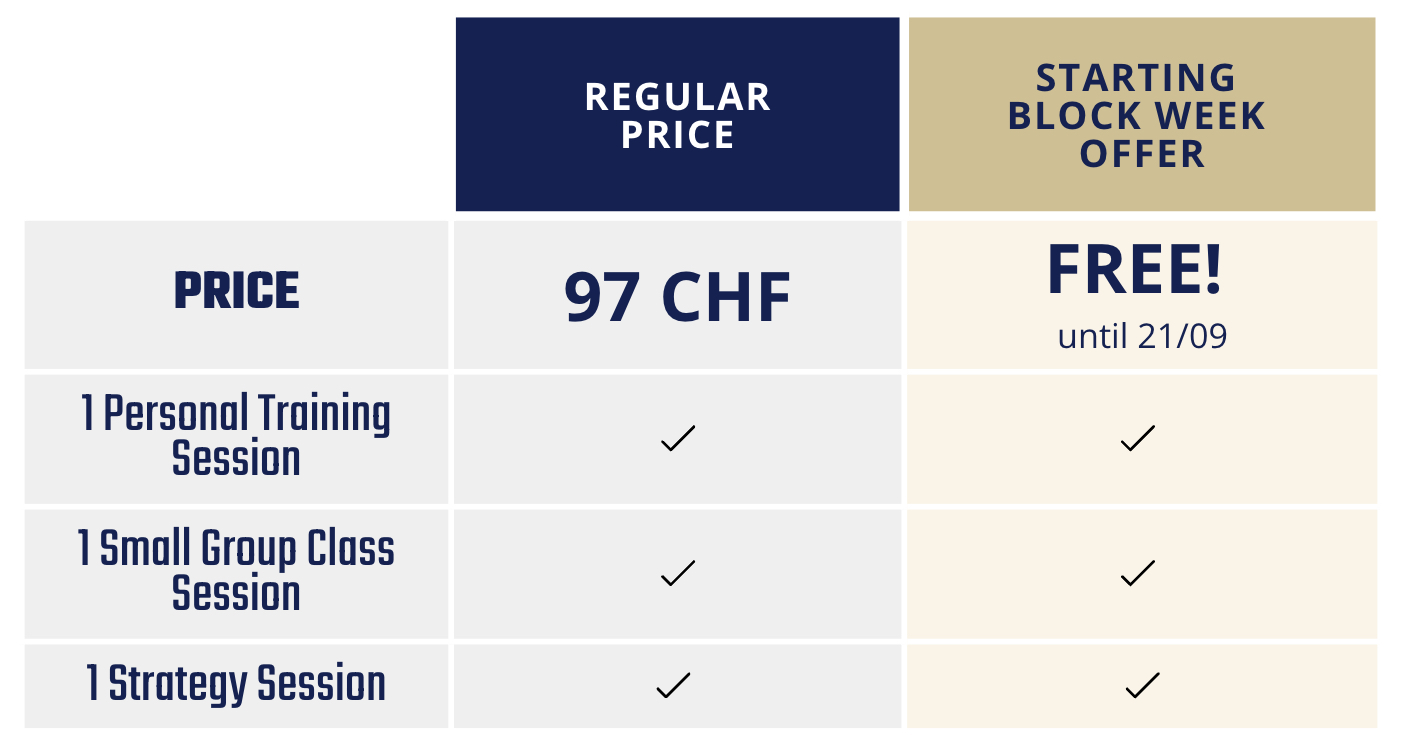
Task: Select the 1 Strategy Session label
Action: click(236, 684)
